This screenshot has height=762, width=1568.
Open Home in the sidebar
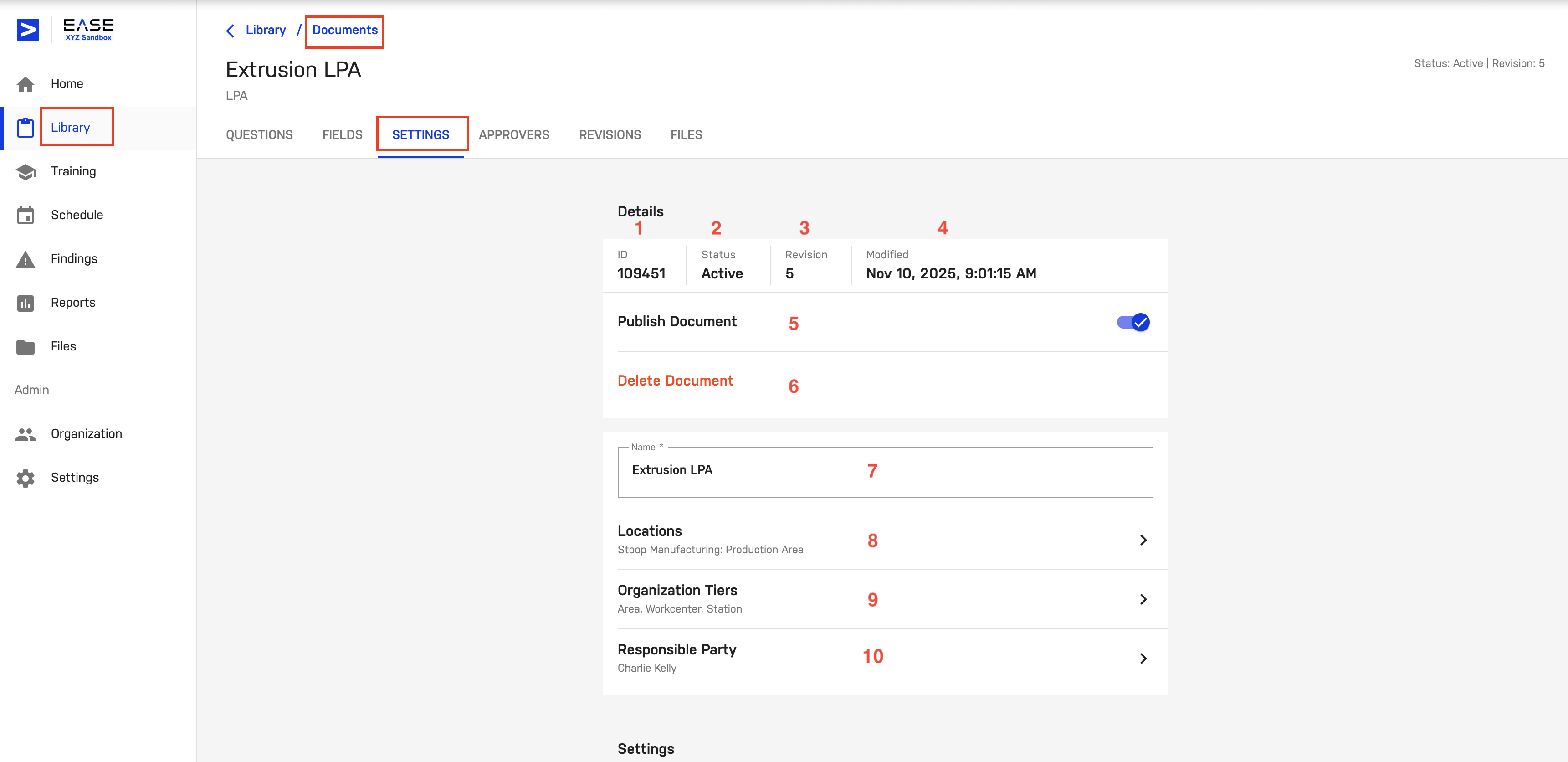(x=67, y=84)
